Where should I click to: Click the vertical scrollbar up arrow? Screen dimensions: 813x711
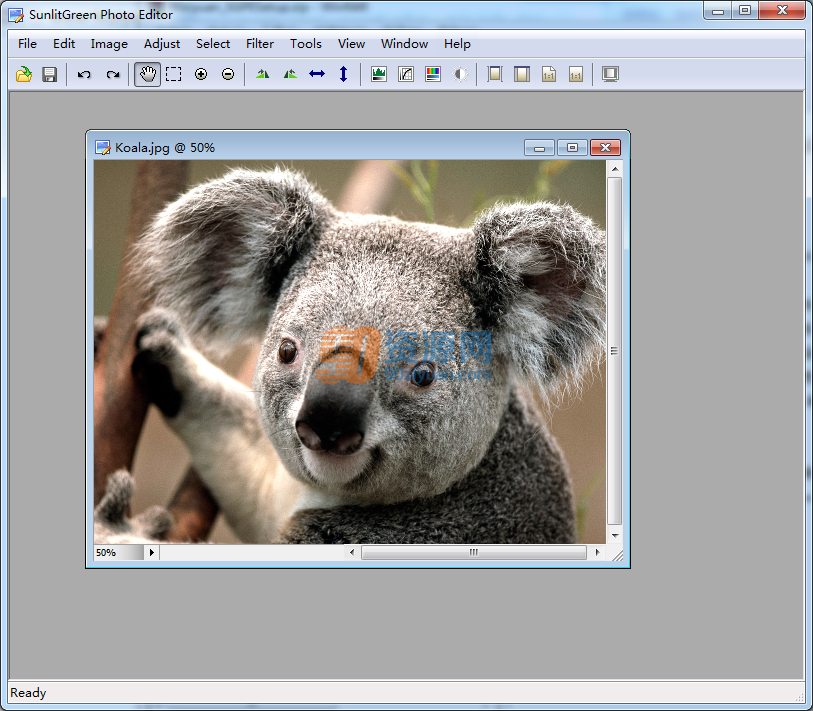(x=614, y=169)
